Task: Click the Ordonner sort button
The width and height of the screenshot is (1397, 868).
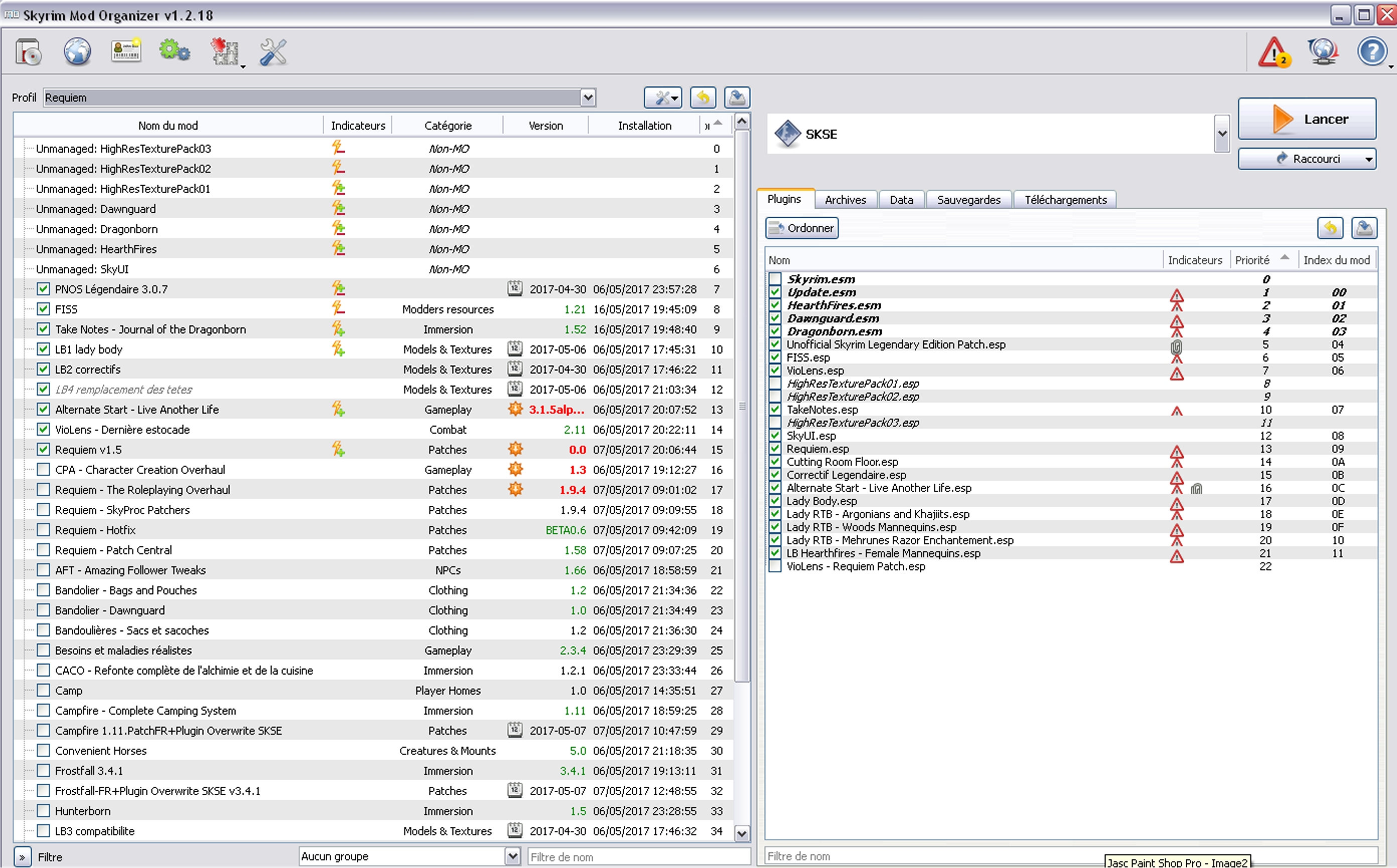Action: tap(801, 228)
